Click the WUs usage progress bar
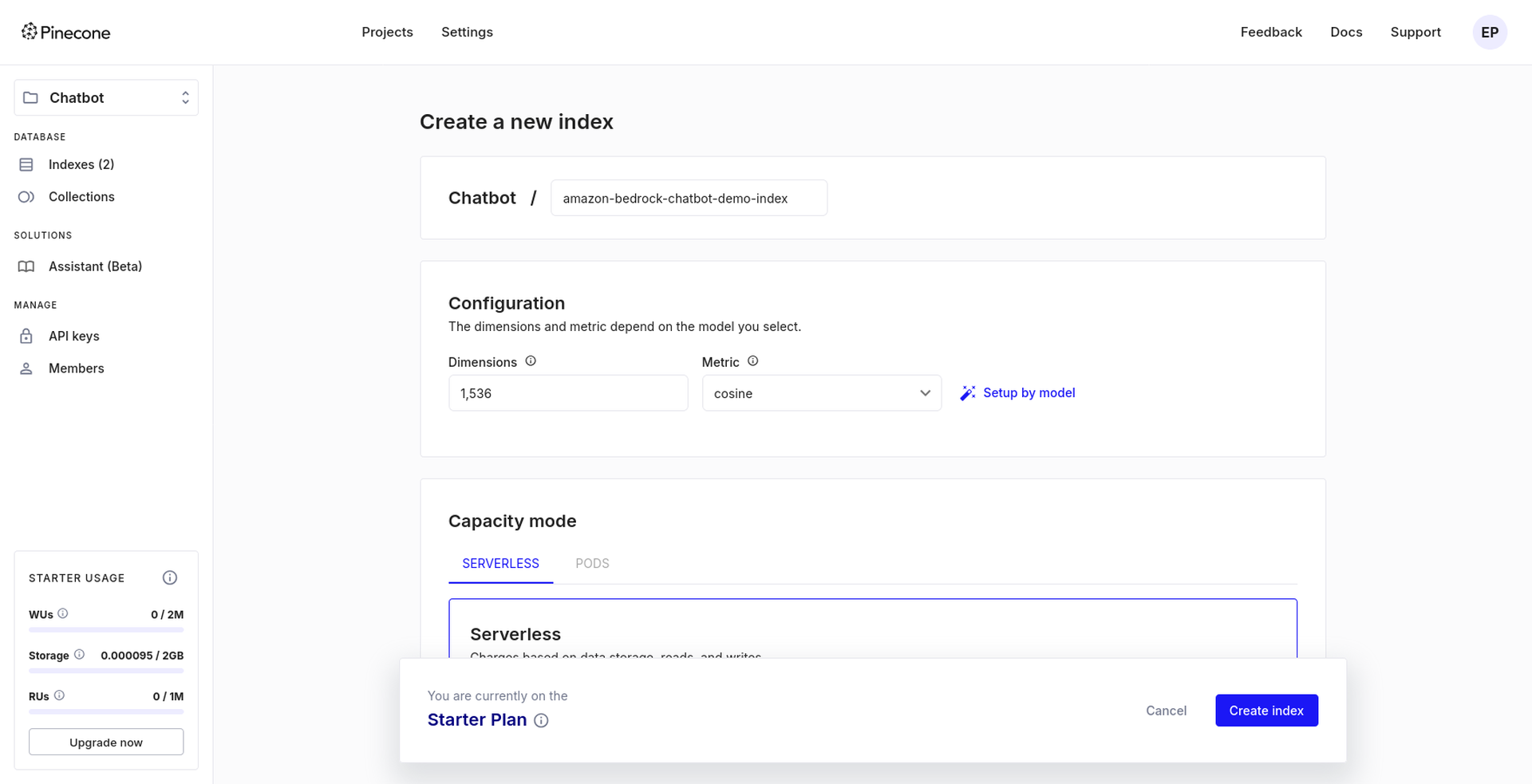Viewport: 1532px width, 784px height. coord(106,630)
